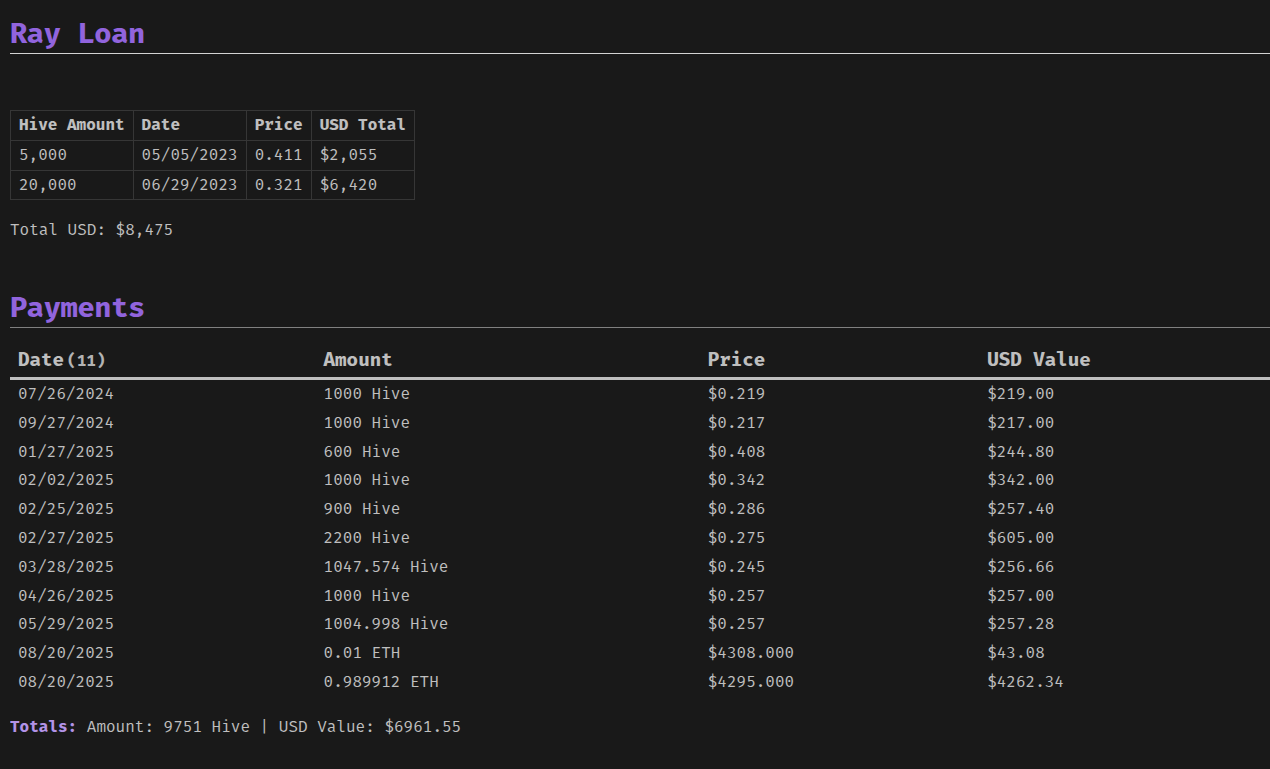The width and height of the screenshot is (1270, 769).
Task: Click the USD Total column header
Action: pyautogui.click(x=362, y=125)
